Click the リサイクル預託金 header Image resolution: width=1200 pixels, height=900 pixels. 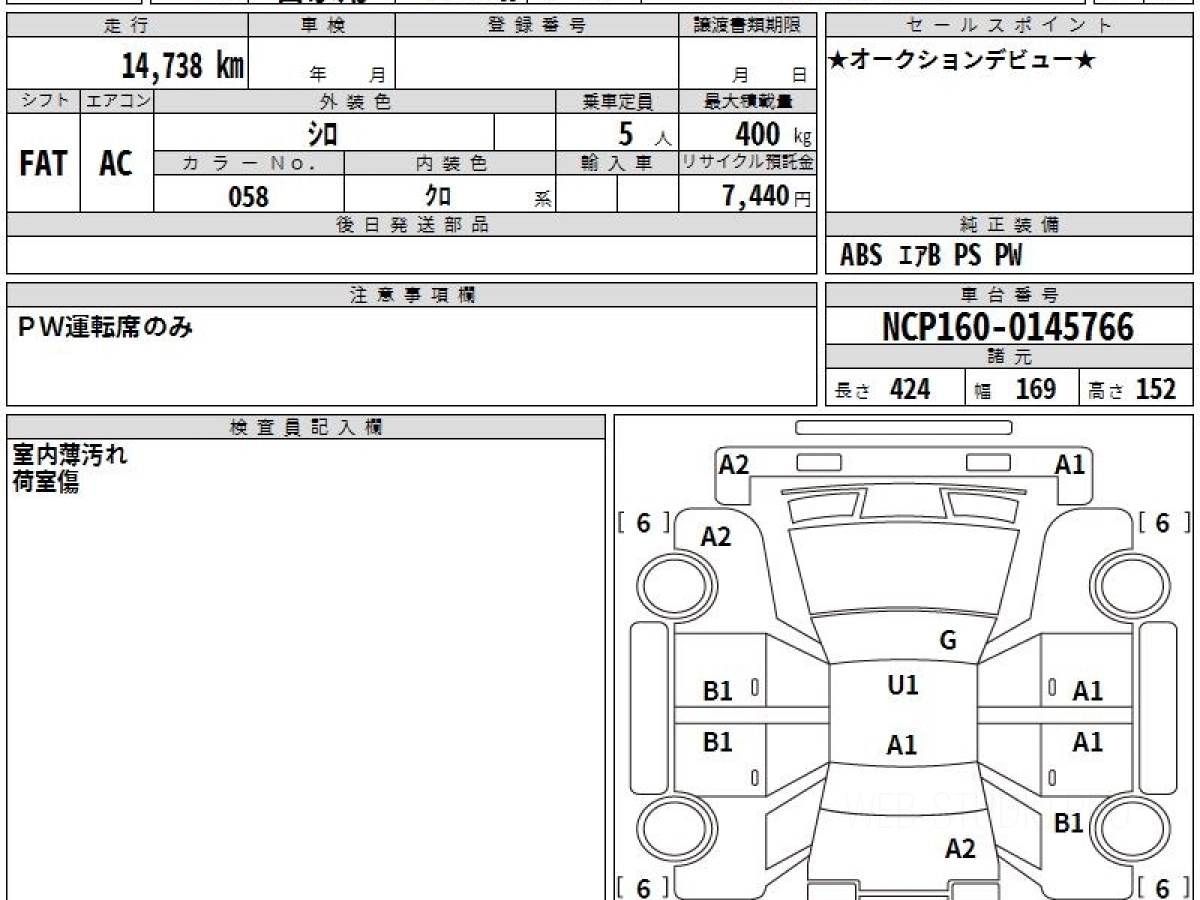[747, 163]
